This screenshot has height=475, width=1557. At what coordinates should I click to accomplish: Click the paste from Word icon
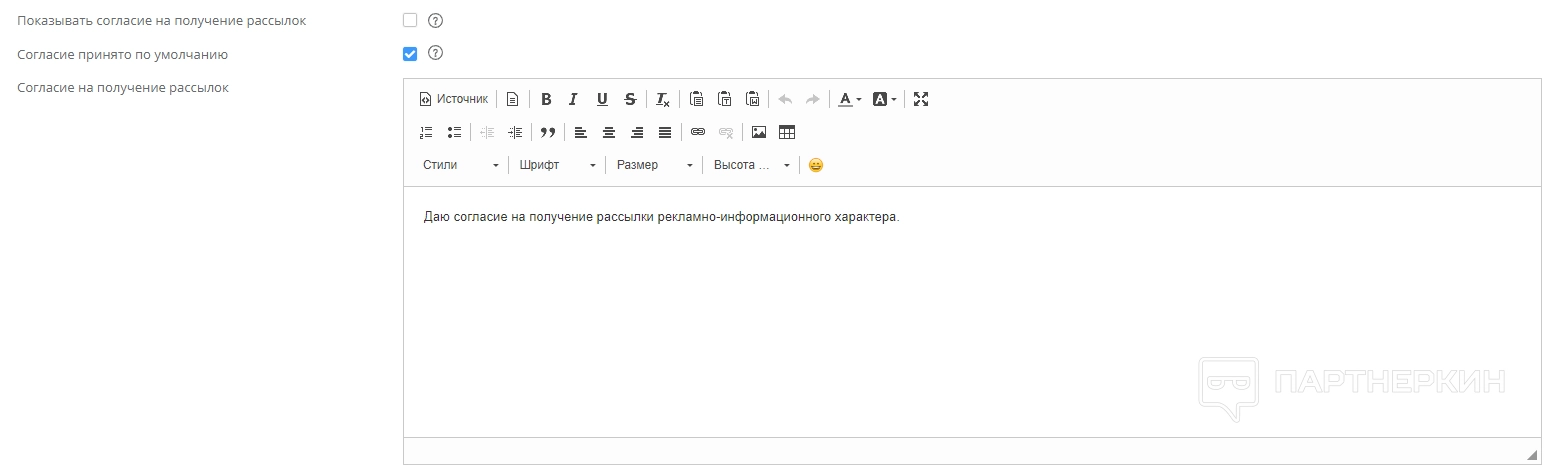coord(753,99)
